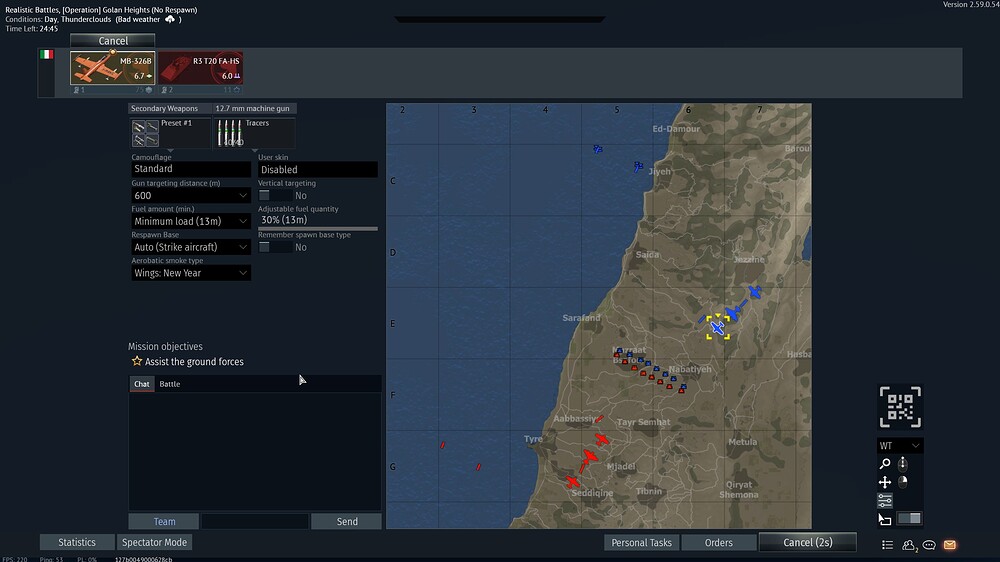
Task: Select the yellow-bracketed blue airfield spawn point
Action: 717,327
